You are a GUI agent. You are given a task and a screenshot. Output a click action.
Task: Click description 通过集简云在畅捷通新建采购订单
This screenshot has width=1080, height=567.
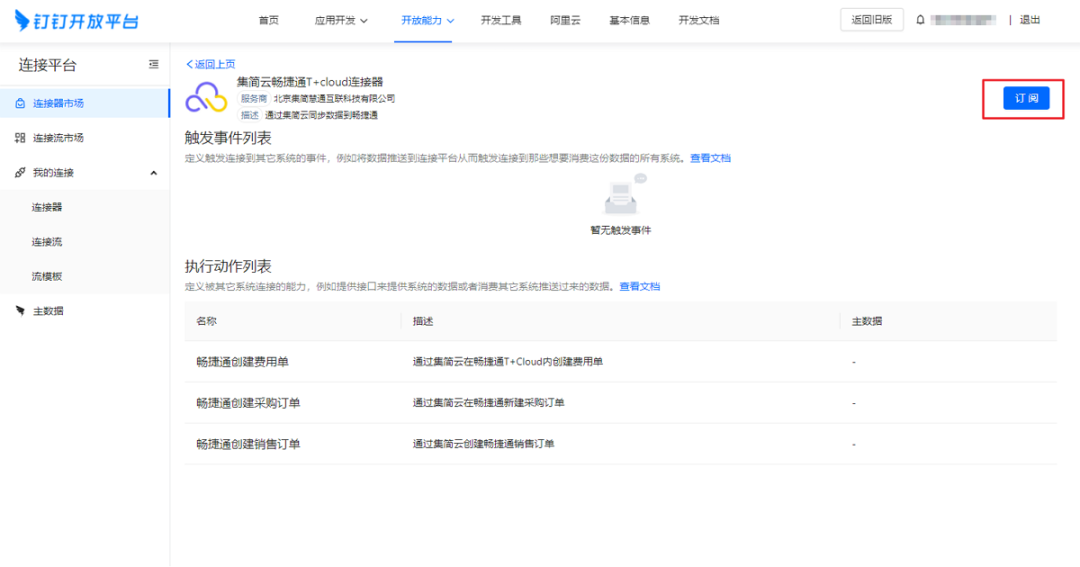tap(488, 403)
